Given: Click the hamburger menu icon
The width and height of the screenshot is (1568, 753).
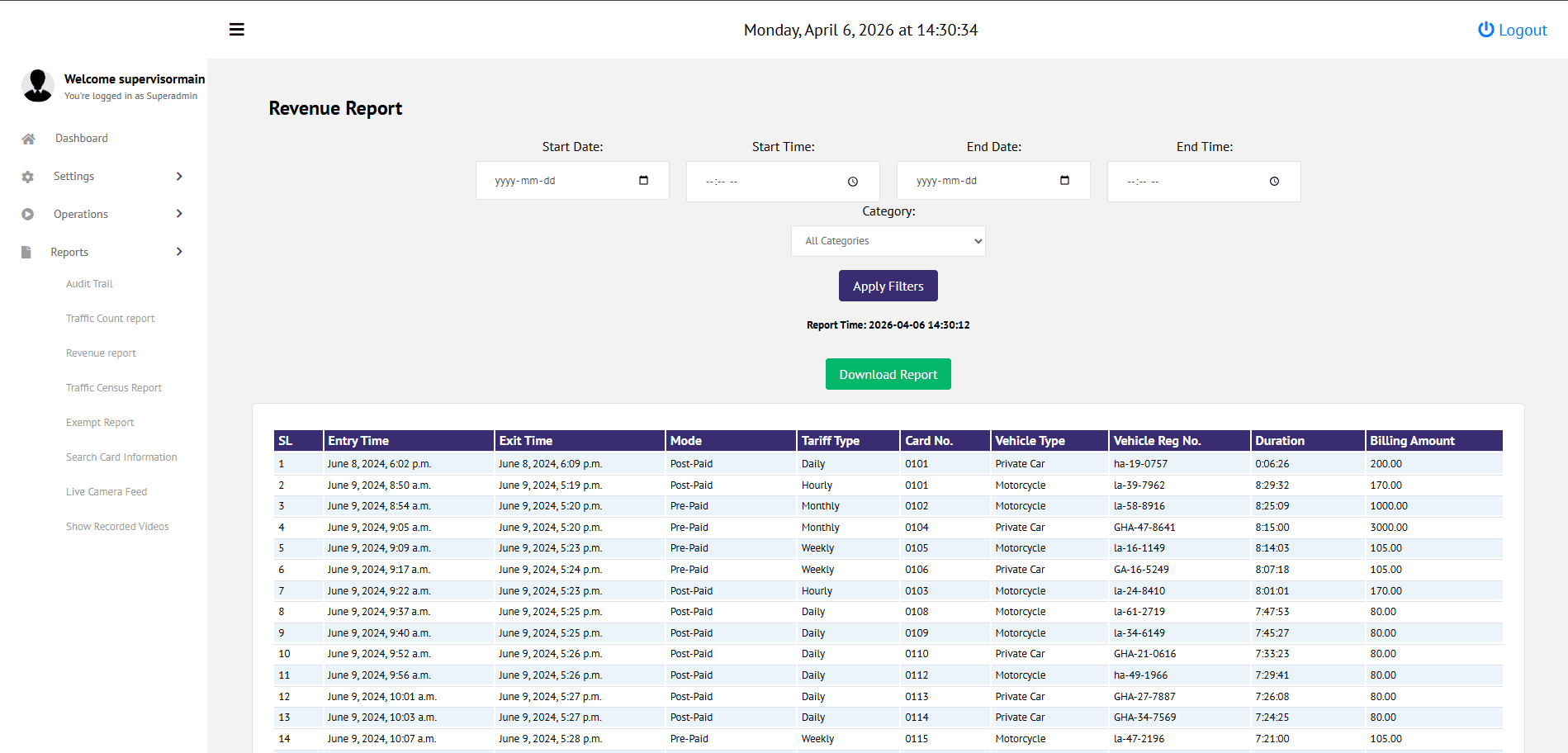Looking at the screenshot, I should [x=236, y=30].
